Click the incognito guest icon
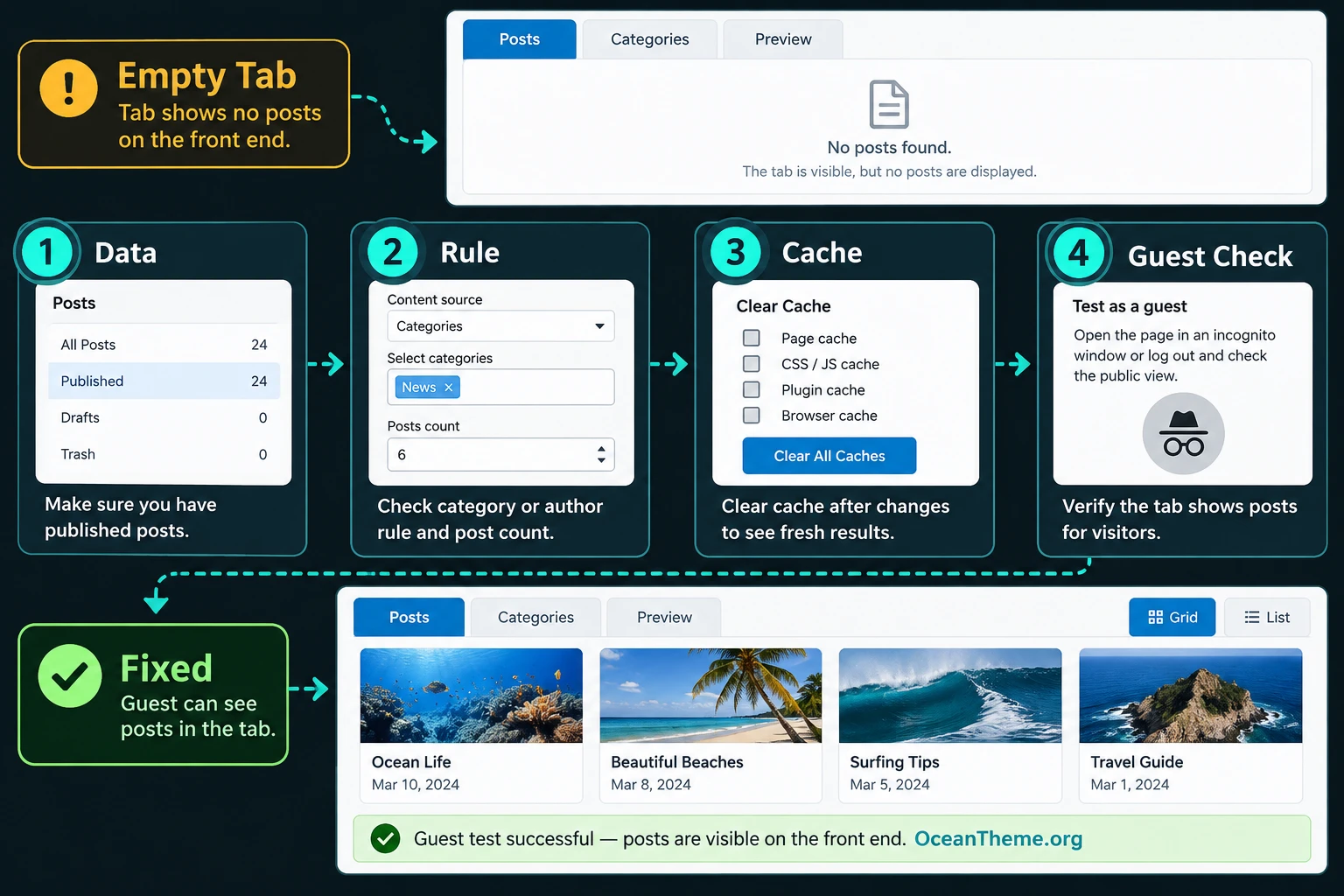The height and width of the screenshot is (896, 1344). 1183,433
